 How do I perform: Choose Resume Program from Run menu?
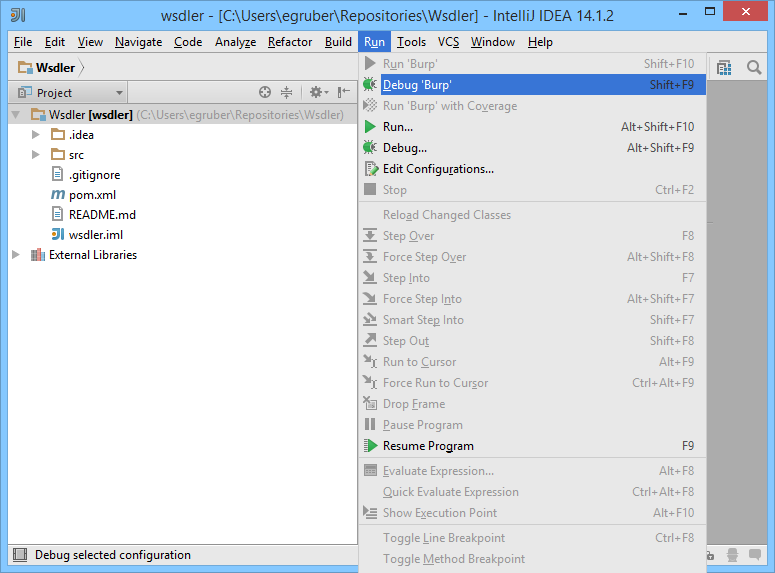(533, 445)
